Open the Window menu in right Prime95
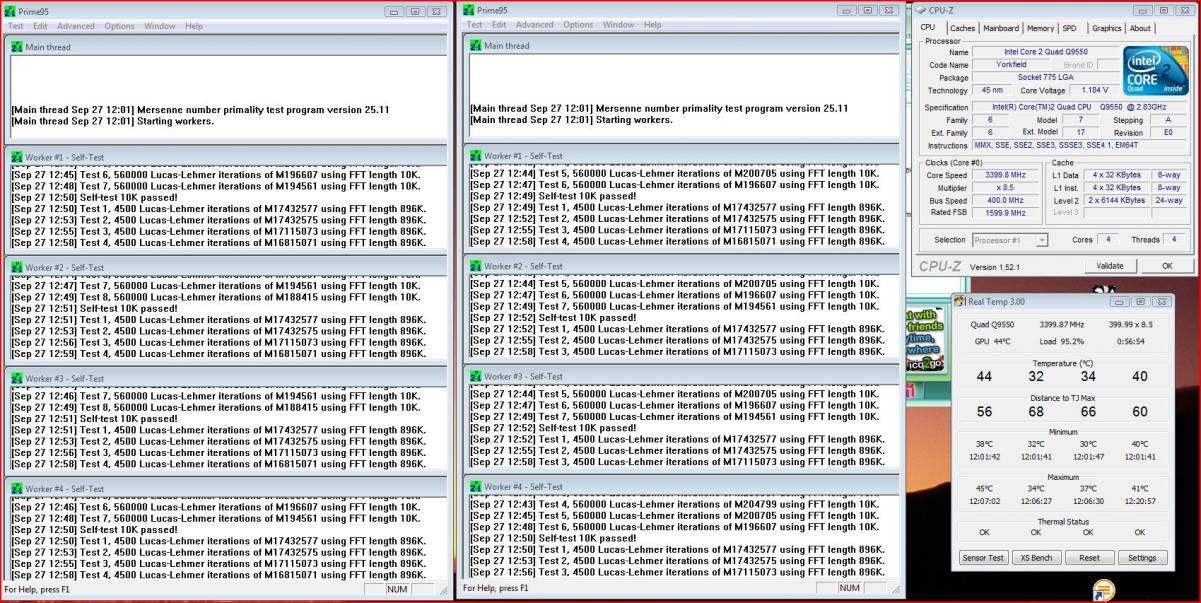 (618, 24)
